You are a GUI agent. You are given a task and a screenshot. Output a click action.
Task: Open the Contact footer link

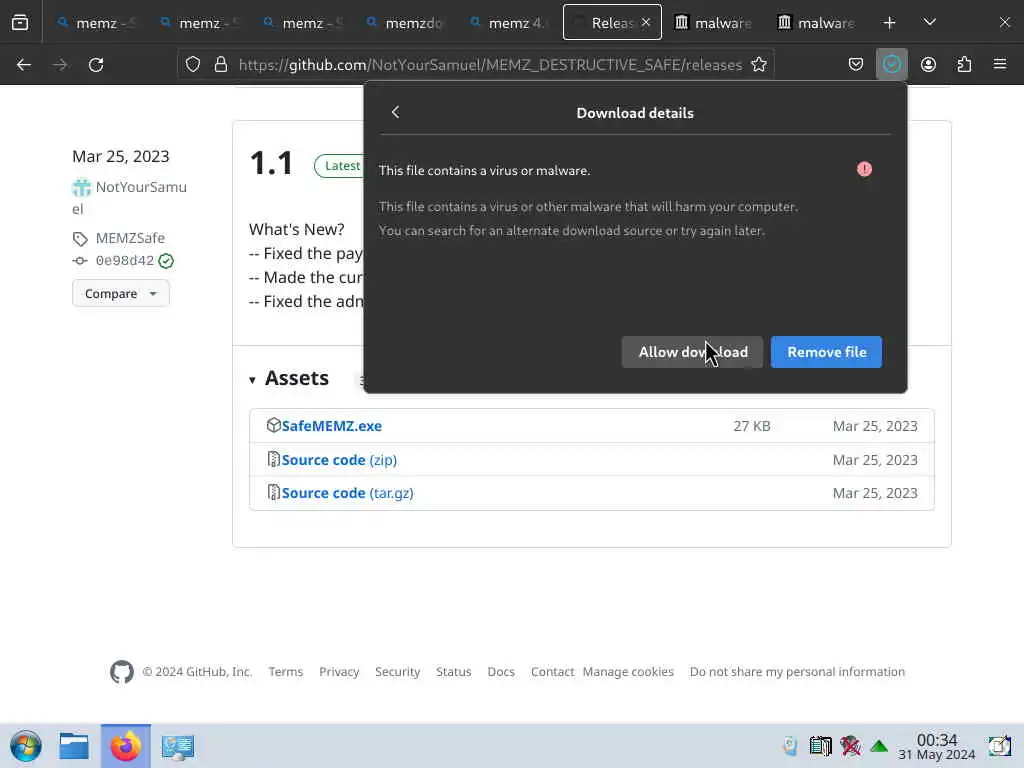pyautogui.click(x=552, y=671)
